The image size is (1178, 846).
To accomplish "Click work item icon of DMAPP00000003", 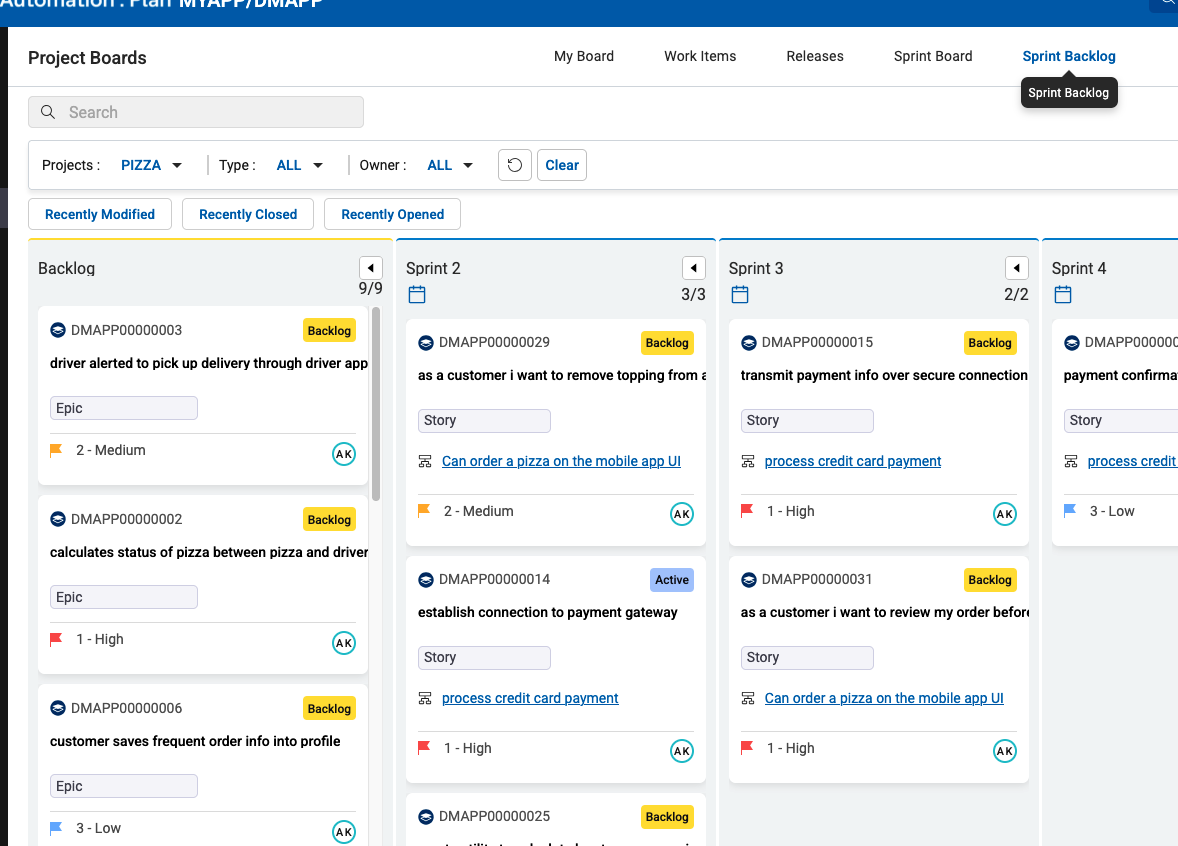I will point(58,330).
